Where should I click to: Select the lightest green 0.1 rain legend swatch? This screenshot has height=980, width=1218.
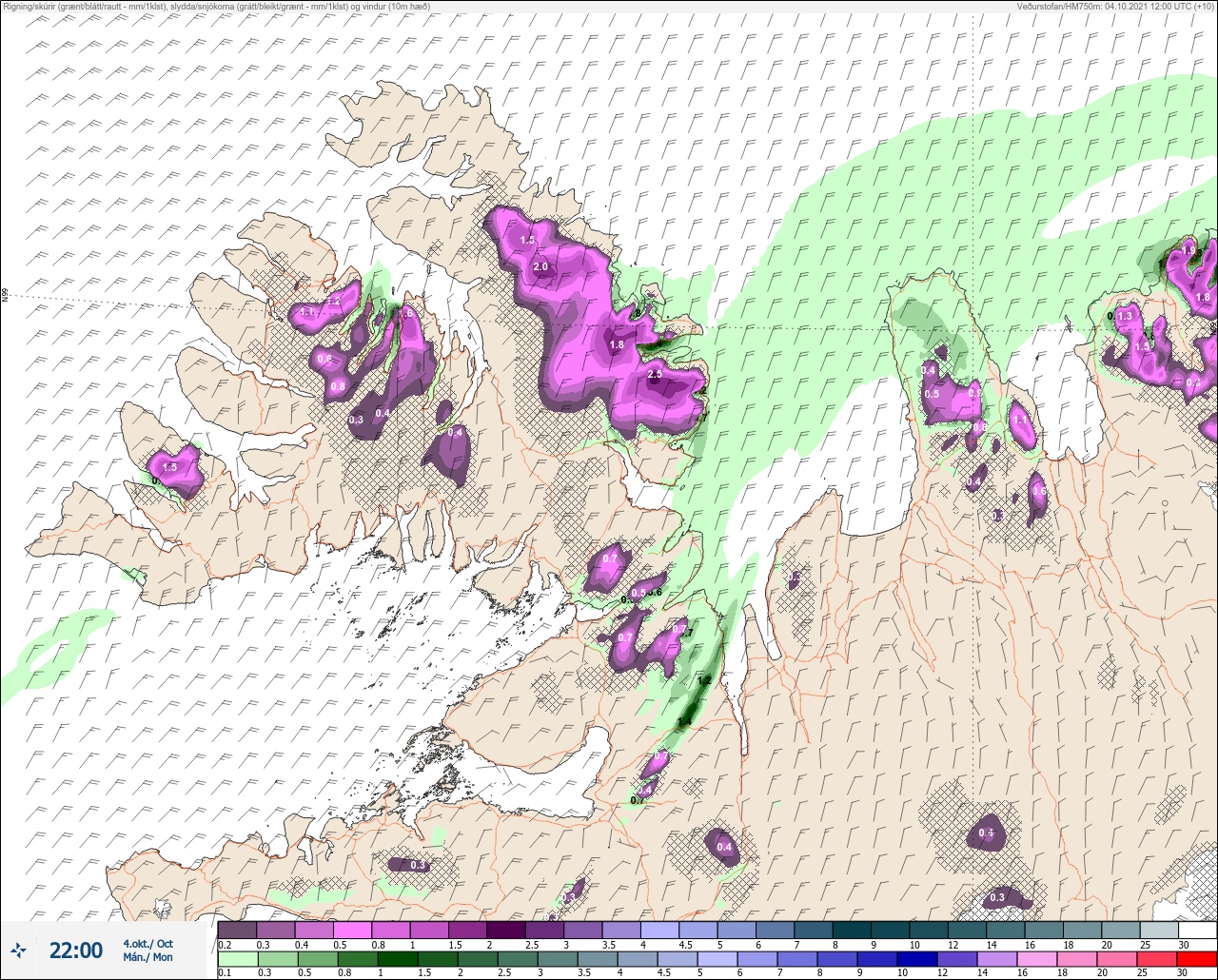point(237,959)
